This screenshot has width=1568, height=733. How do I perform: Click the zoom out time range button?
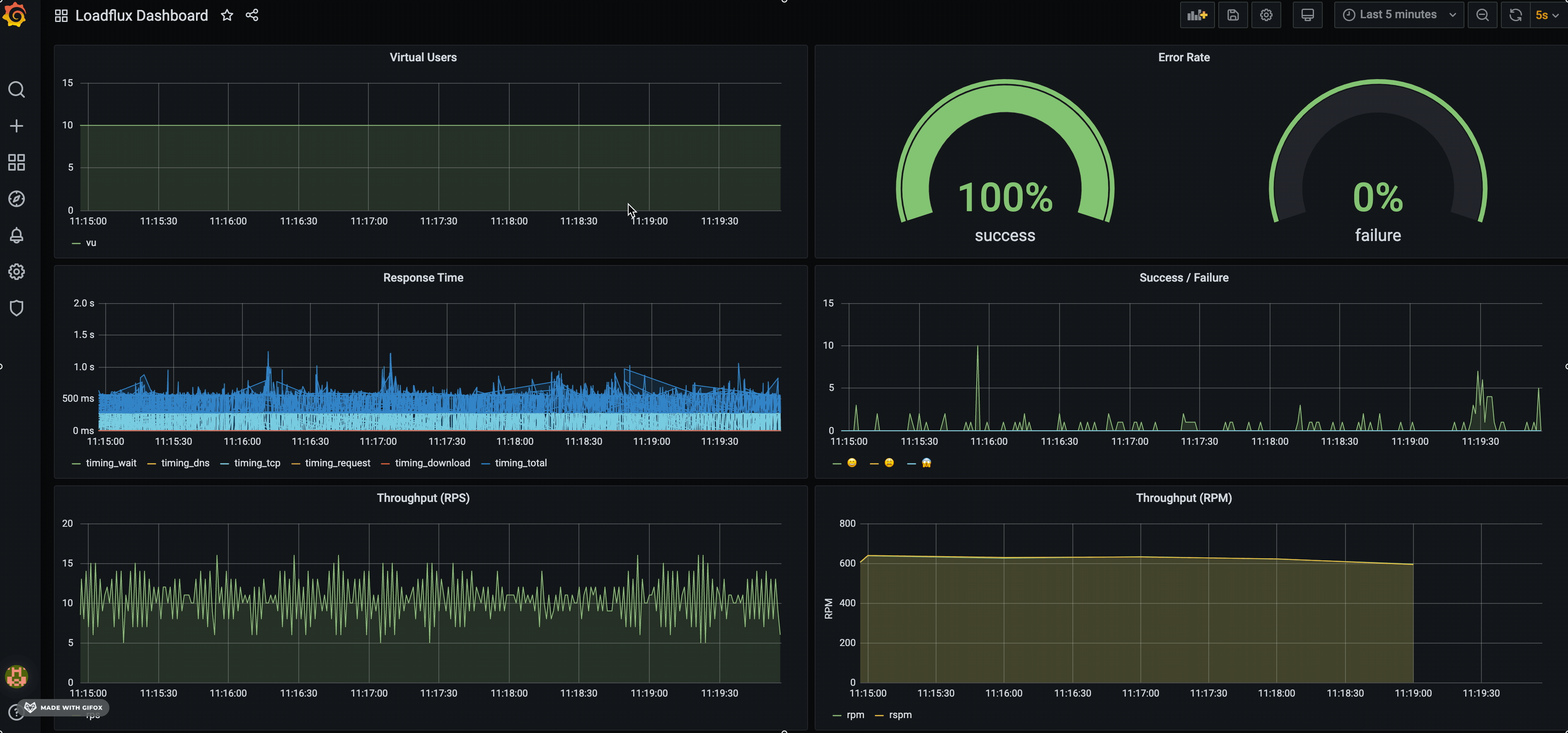(1482, 15)
